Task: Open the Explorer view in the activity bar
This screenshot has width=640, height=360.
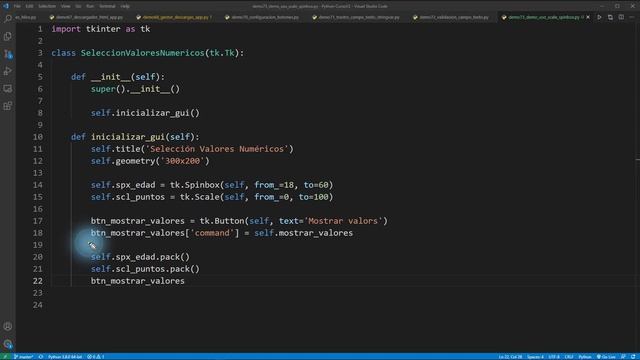Action: (8, 36)
